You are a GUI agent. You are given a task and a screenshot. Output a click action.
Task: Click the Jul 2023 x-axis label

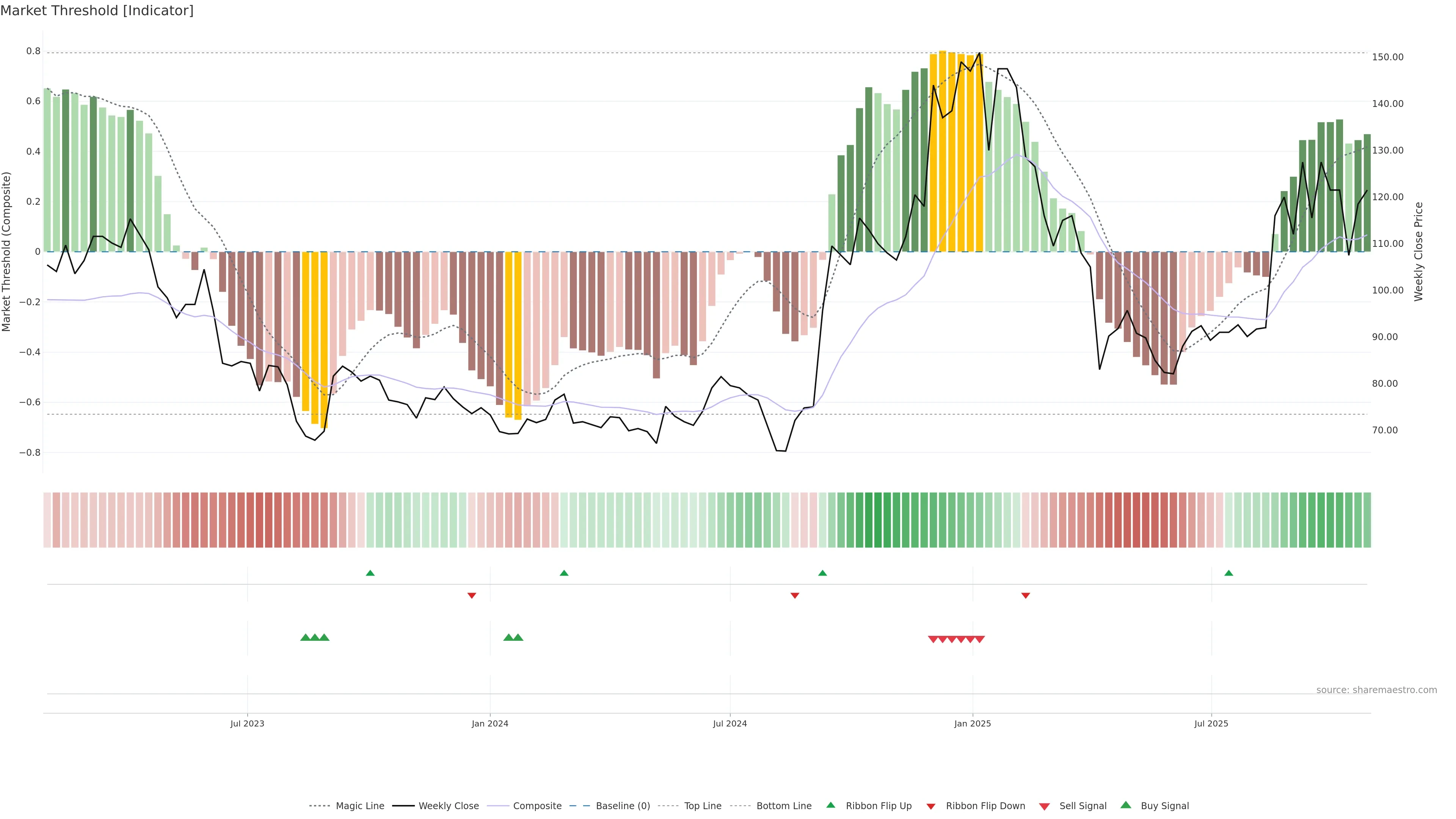pyautogui.click(x=247, y=723)
